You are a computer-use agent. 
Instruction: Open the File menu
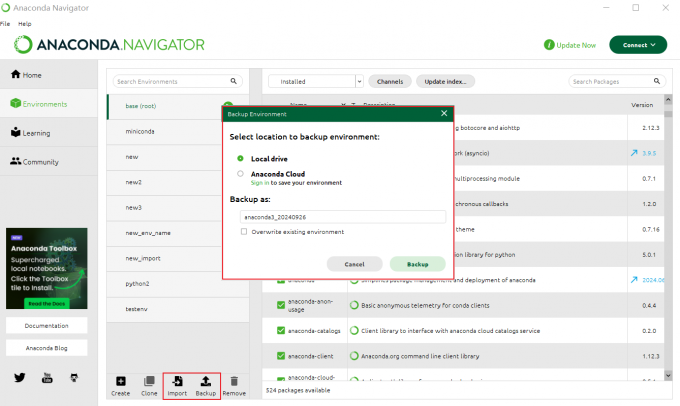tap(5, 24)
